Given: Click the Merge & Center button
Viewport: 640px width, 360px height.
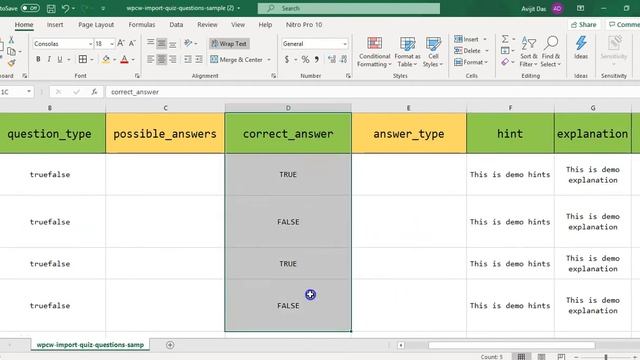Looking at the screenshot, I should [x=237, y=60].
